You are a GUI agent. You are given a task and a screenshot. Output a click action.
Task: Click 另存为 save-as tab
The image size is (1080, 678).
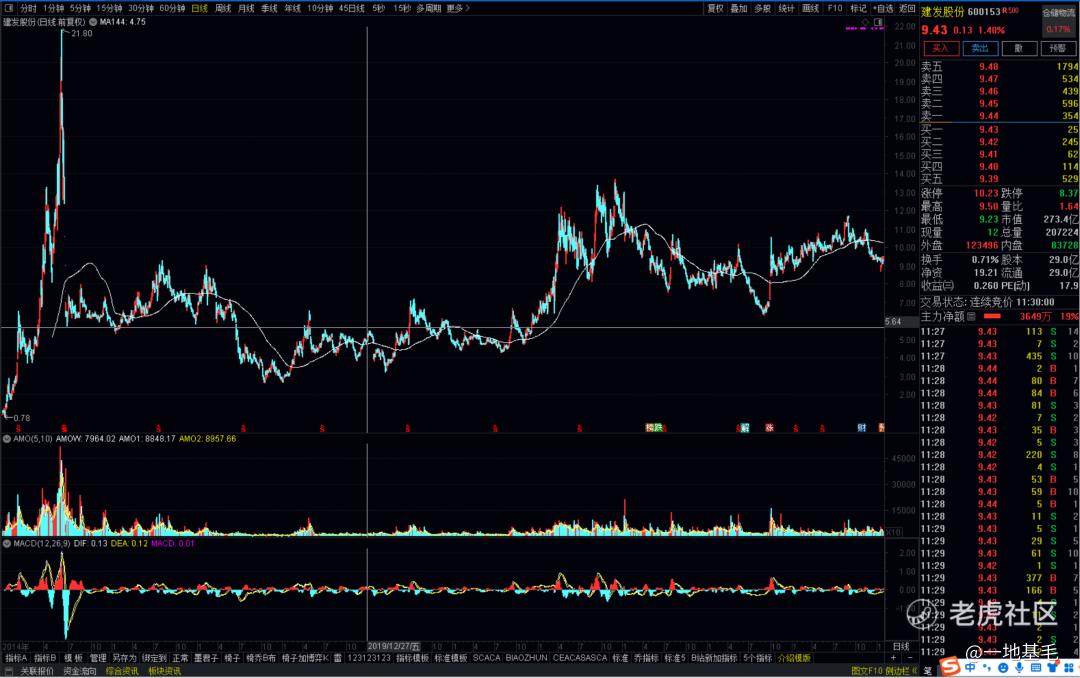tap(125, 658)
